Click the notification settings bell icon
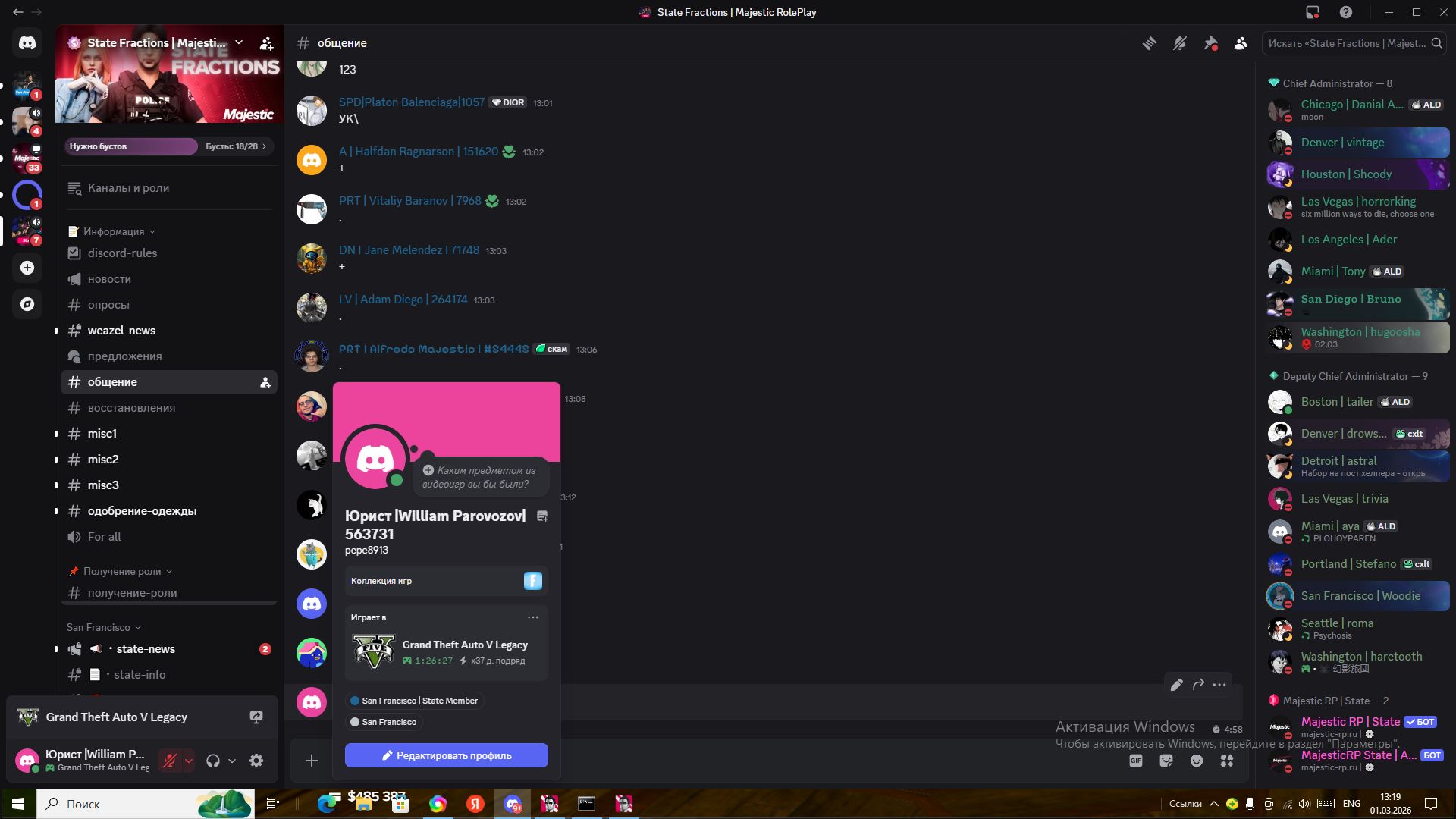The width and height of the screenshot is (1456, 819). coord(1180,43)
